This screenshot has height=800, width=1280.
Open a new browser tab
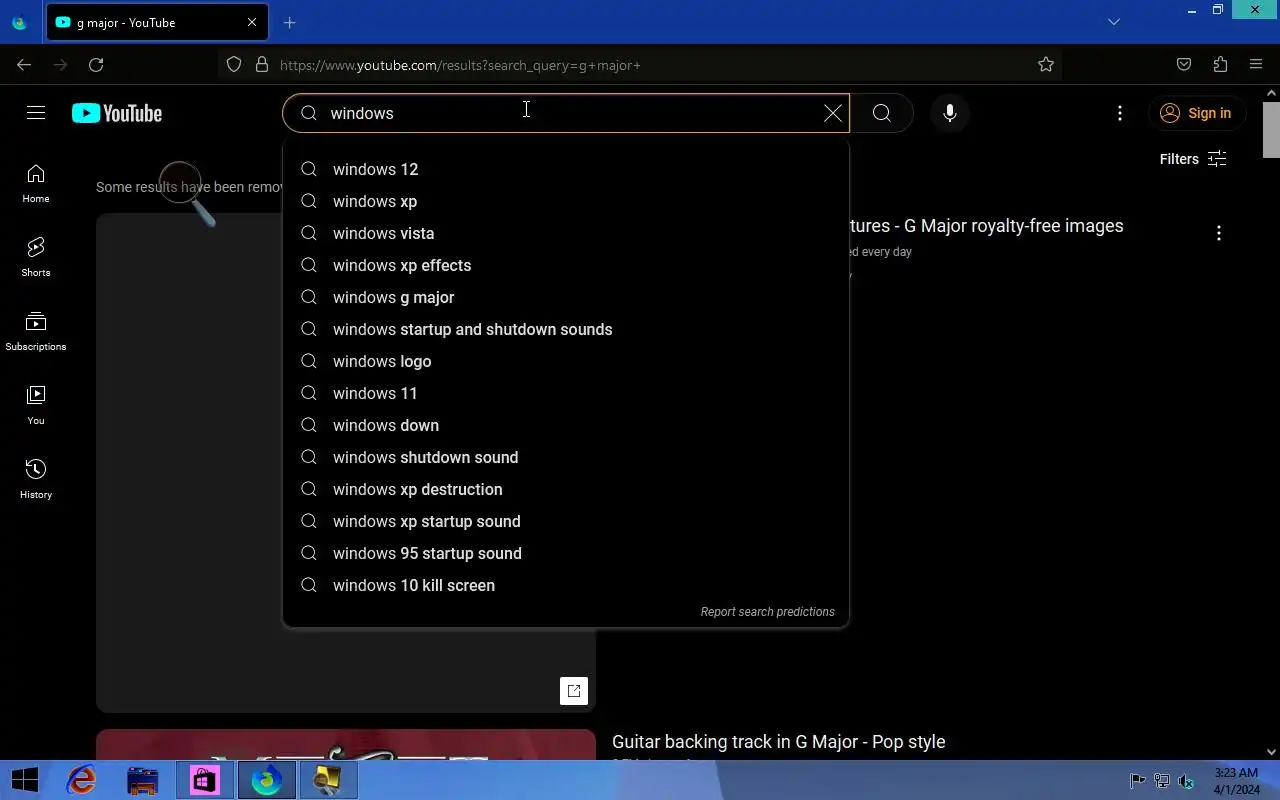289,23
